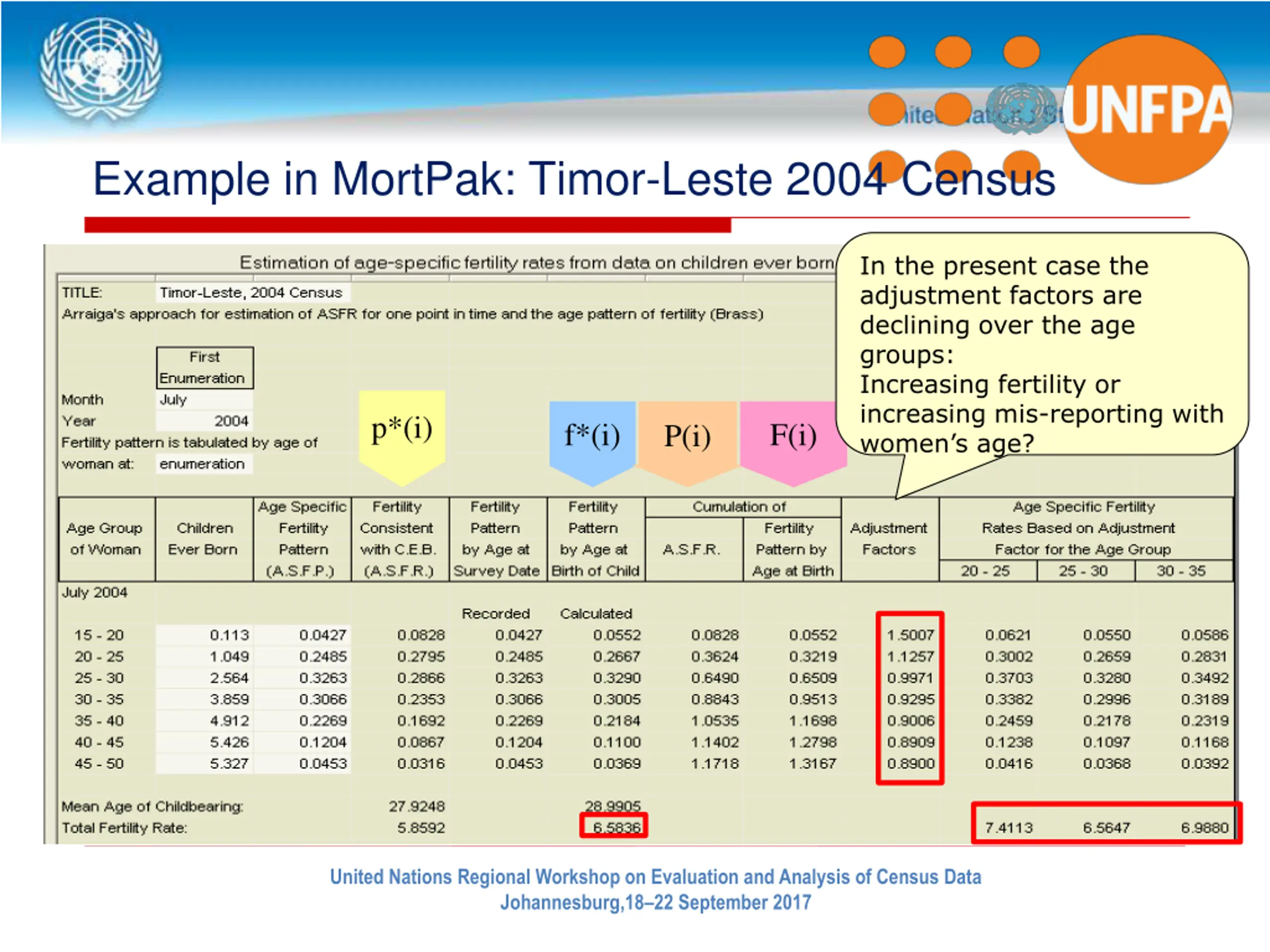Click cumulated fertility pattern value 1.3167
This screenshot has height=952, width=1270.
813,764
